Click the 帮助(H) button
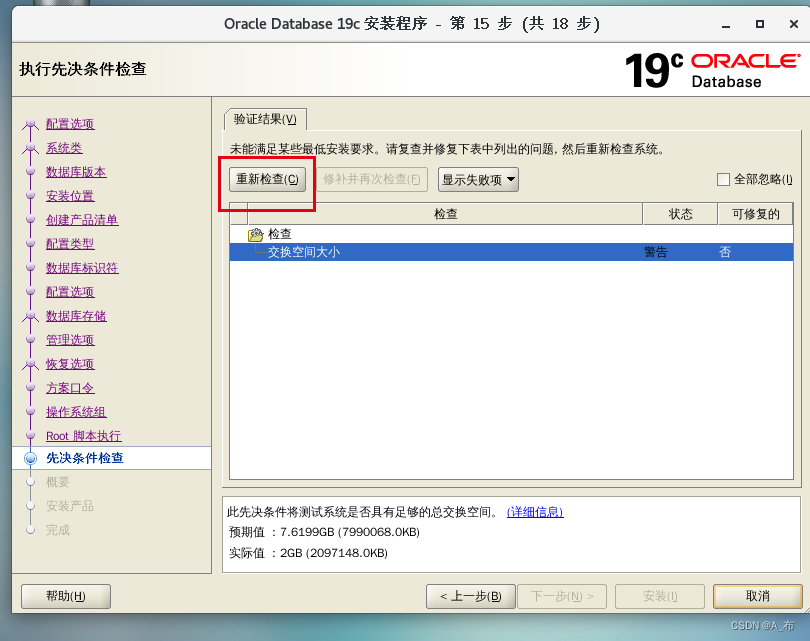 coord(66,597)
